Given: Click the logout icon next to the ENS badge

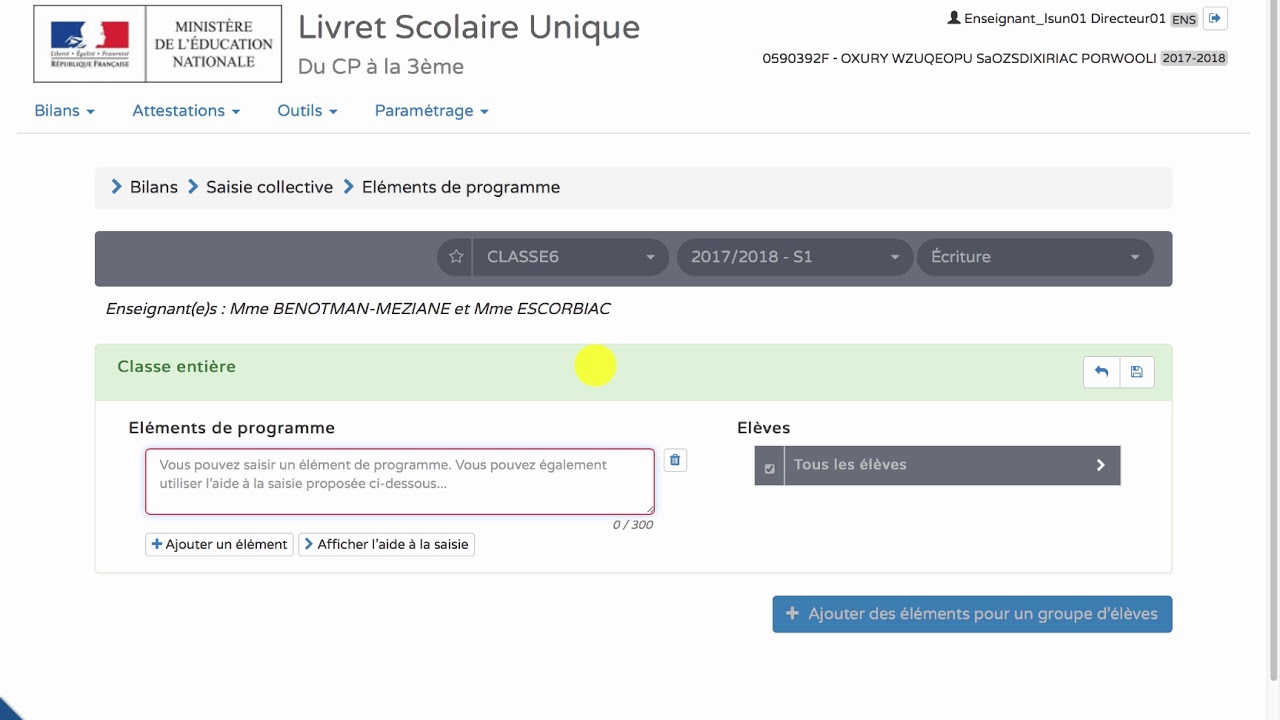Looking at the screenshot, I should coord(1215,18).
